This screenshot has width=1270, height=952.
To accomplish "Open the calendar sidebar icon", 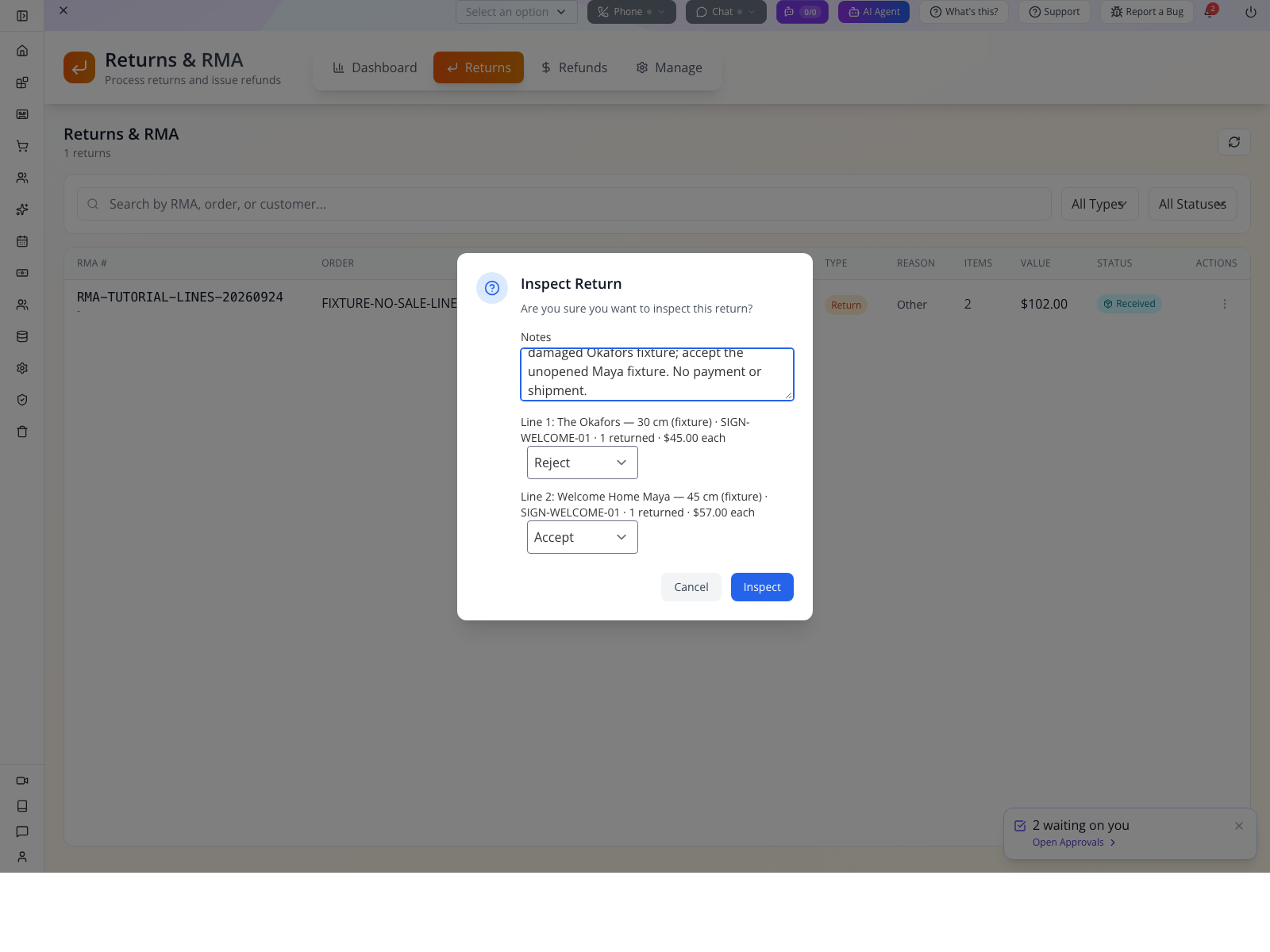I will pyautogui.click(x=22, y=241).
